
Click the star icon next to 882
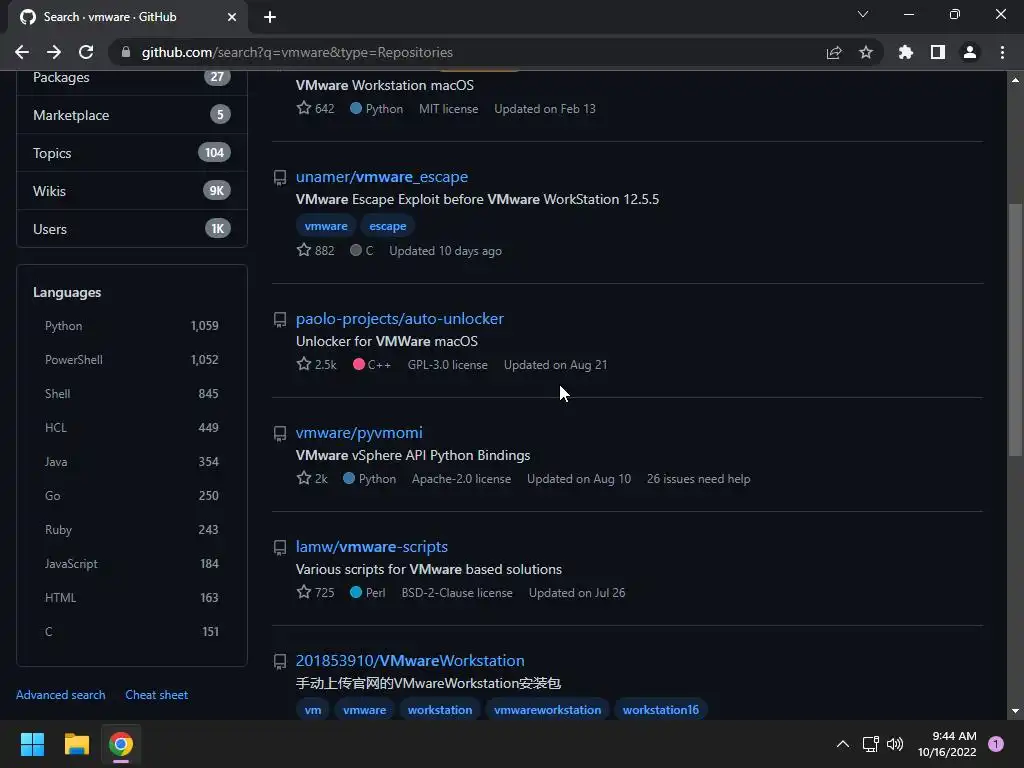[304, 249]
